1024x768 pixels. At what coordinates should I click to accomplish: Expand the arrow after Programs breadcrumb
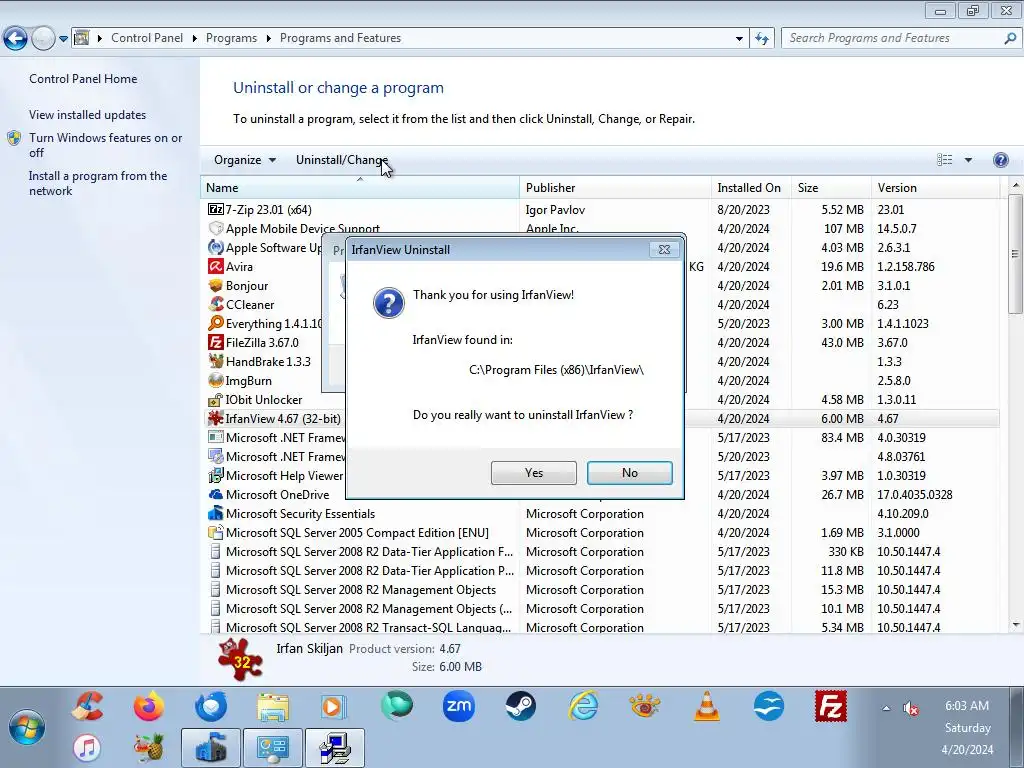268,39
